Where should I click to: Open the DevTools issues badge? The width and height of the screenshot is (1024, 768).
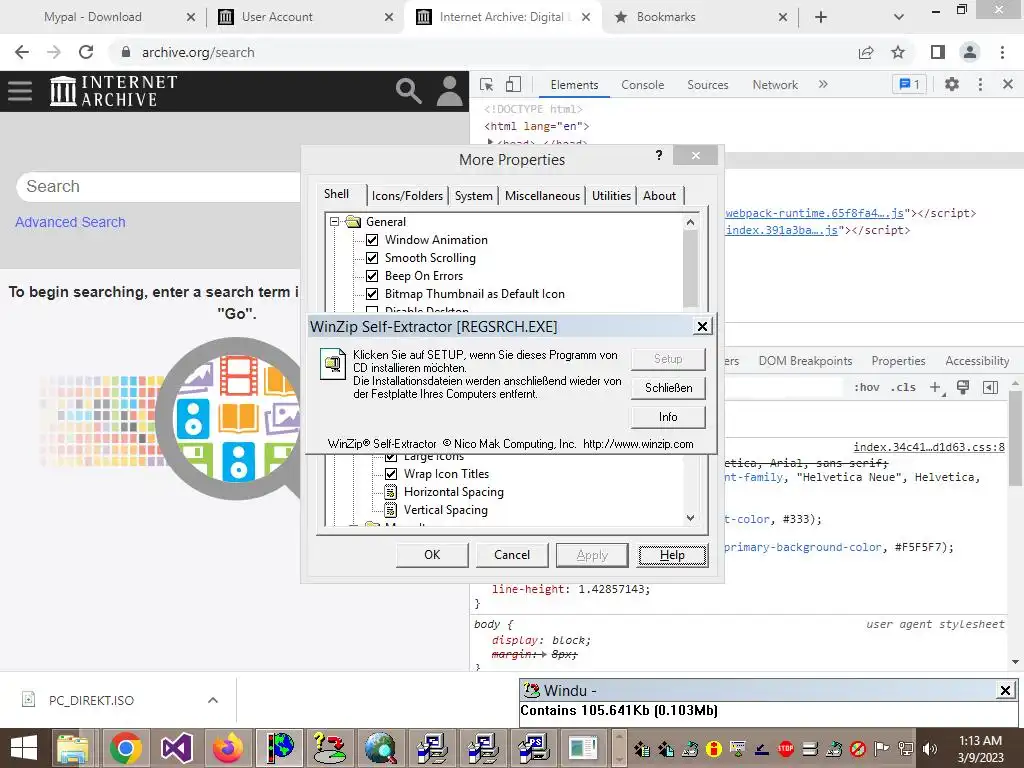pos(909,84)
